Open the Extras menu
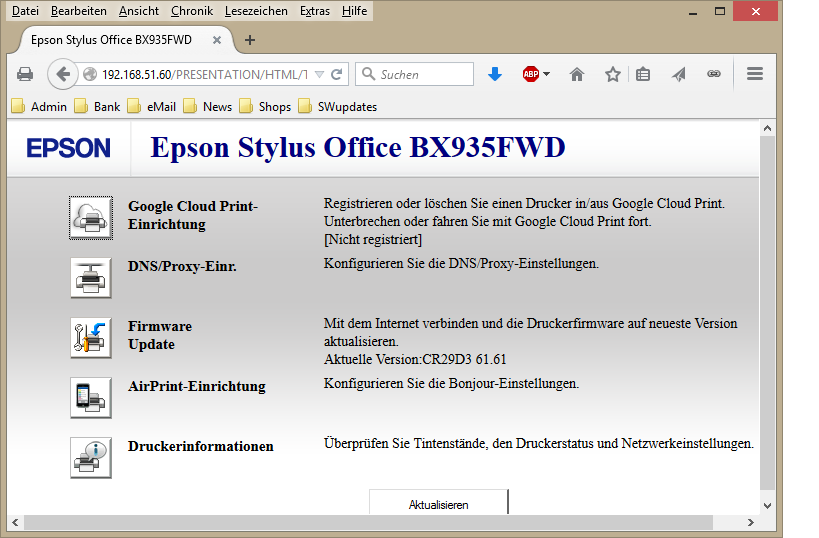Viewport: 819px width, 538px height. 314,11
